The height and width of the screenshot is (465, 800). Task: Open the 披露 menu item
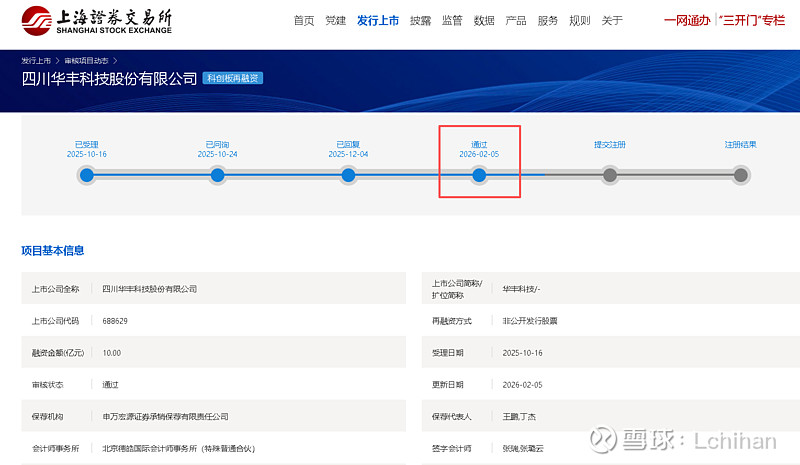click(420, 20)
